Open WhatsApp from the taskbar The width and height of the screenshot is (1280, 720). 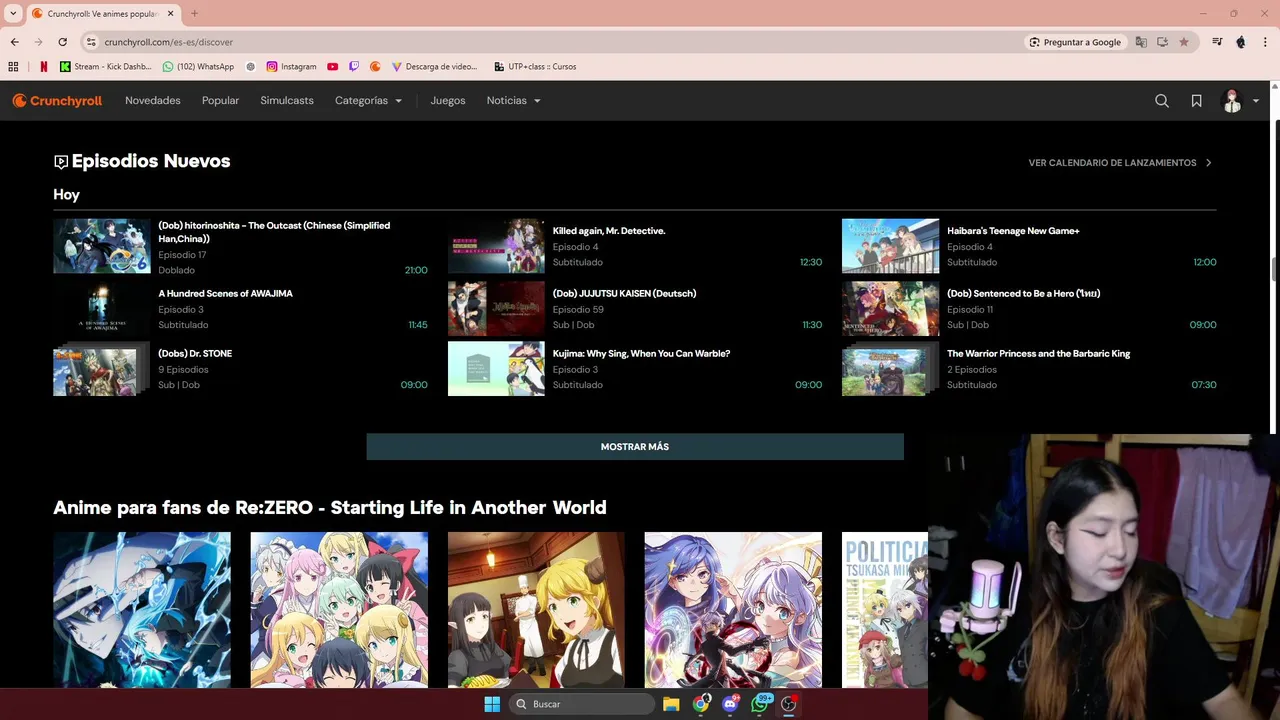(760, 704)
